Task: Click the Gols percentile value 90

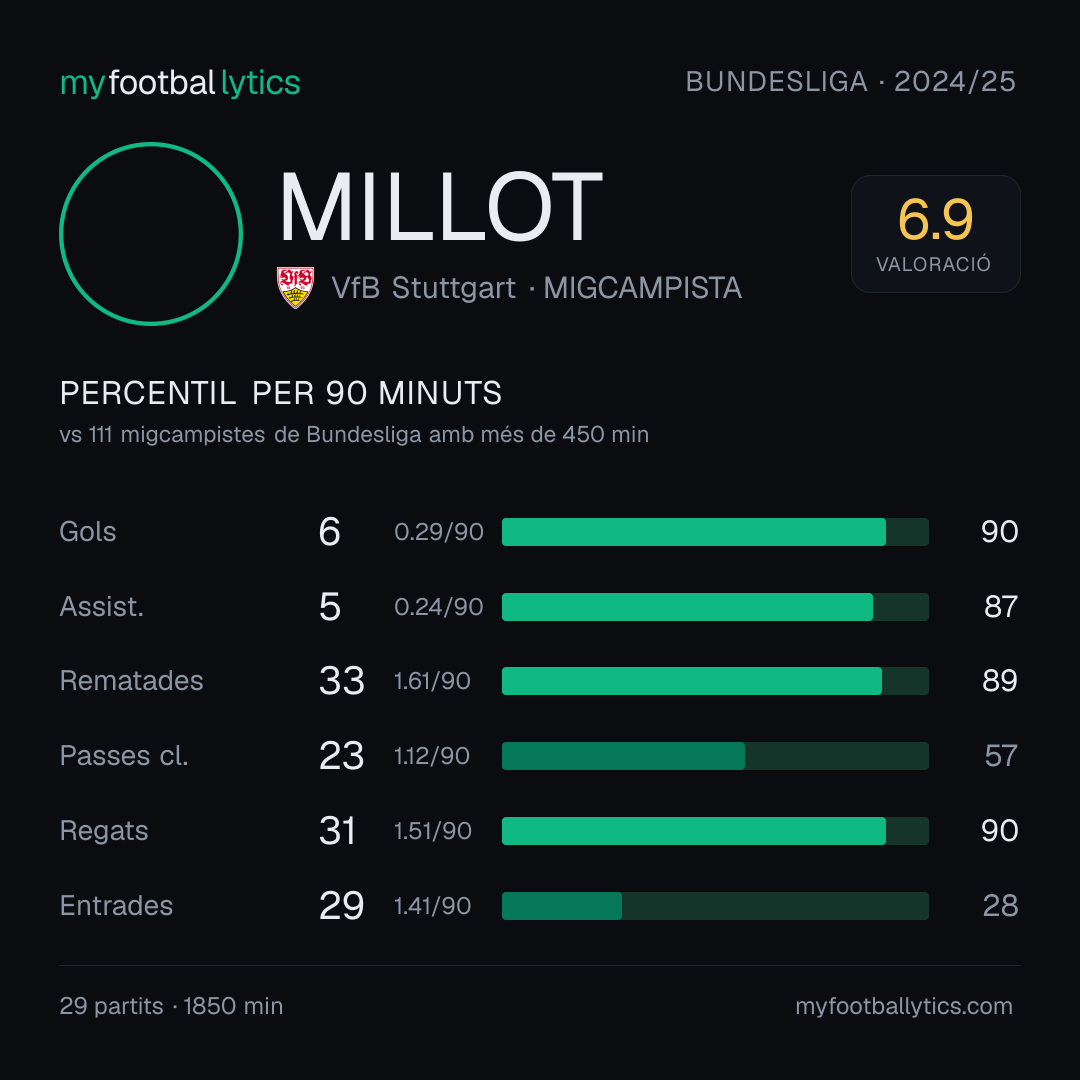Action: (999, 532)
